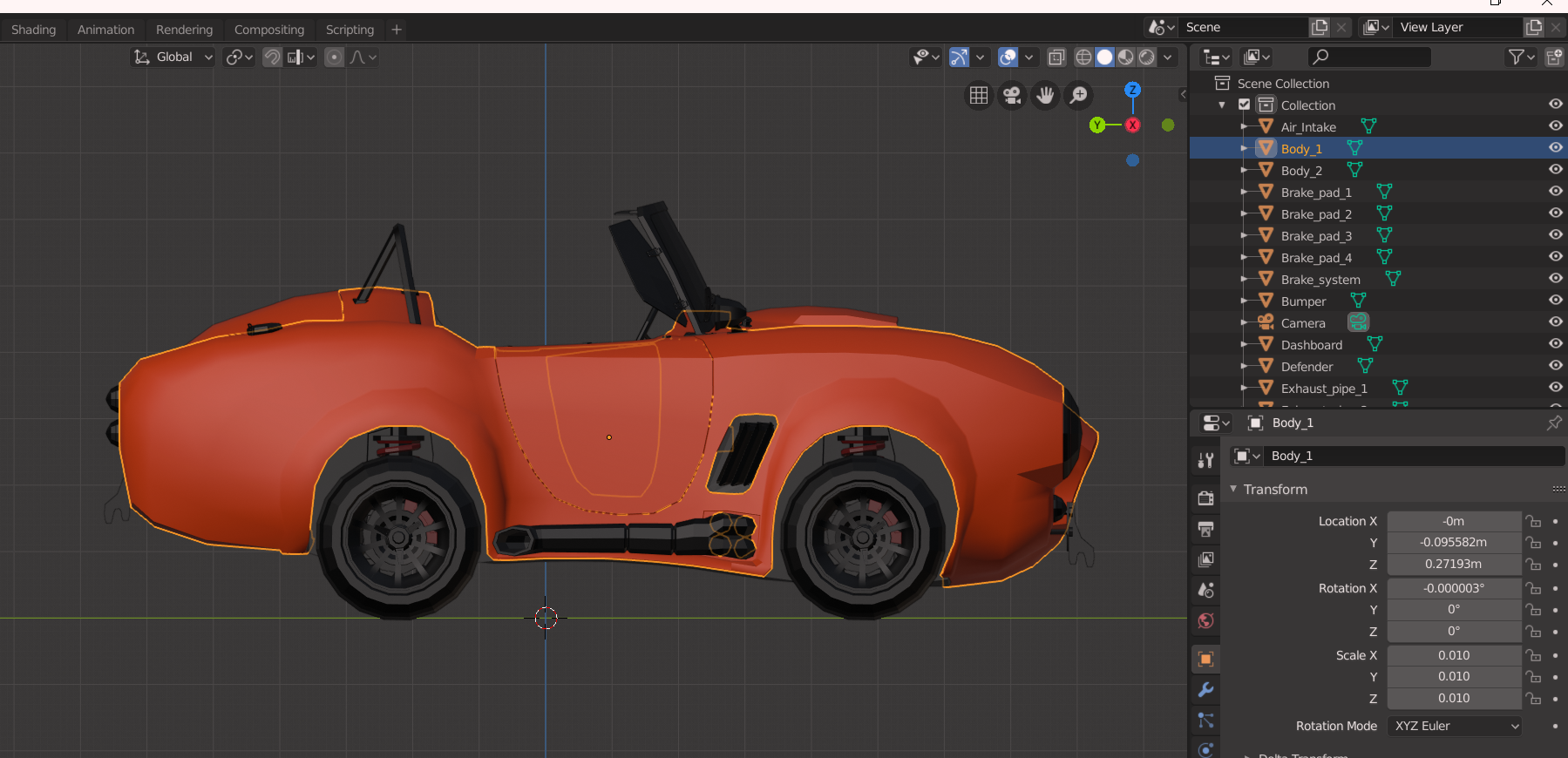Uncheck the Collection checkbox in outliner
This screenshot has width=1568, height=758.
tap(1245, 105)
